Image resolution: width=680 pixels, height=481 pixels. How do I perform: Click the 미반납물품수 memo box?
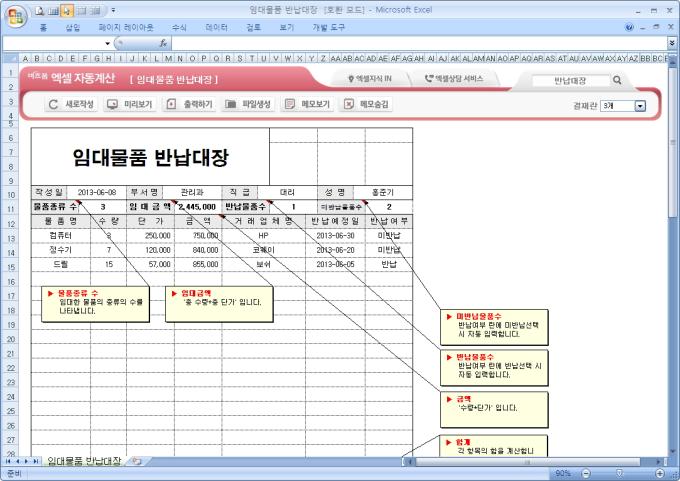tap(494, 327)
